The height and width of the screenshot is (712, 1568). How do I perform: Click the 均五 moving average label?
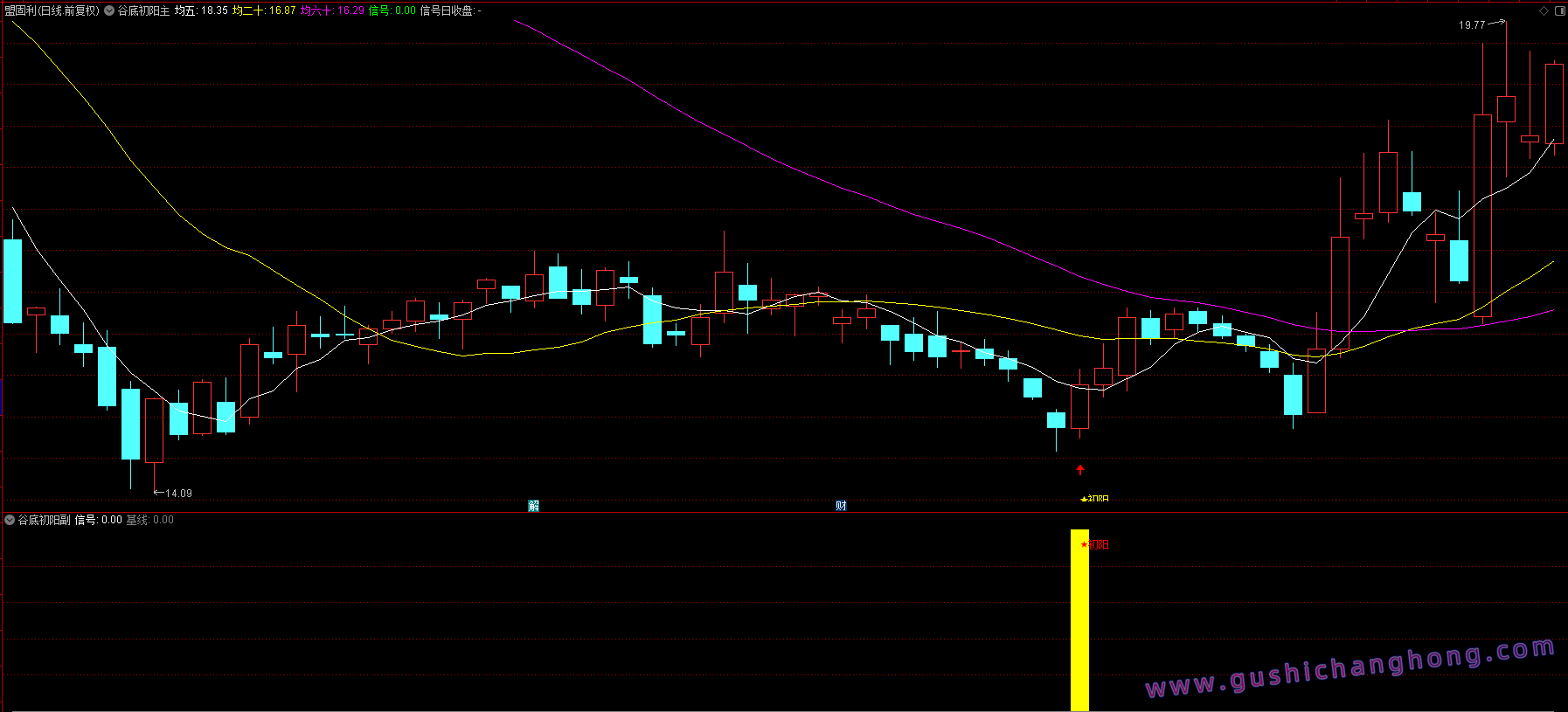click(201, 10)
